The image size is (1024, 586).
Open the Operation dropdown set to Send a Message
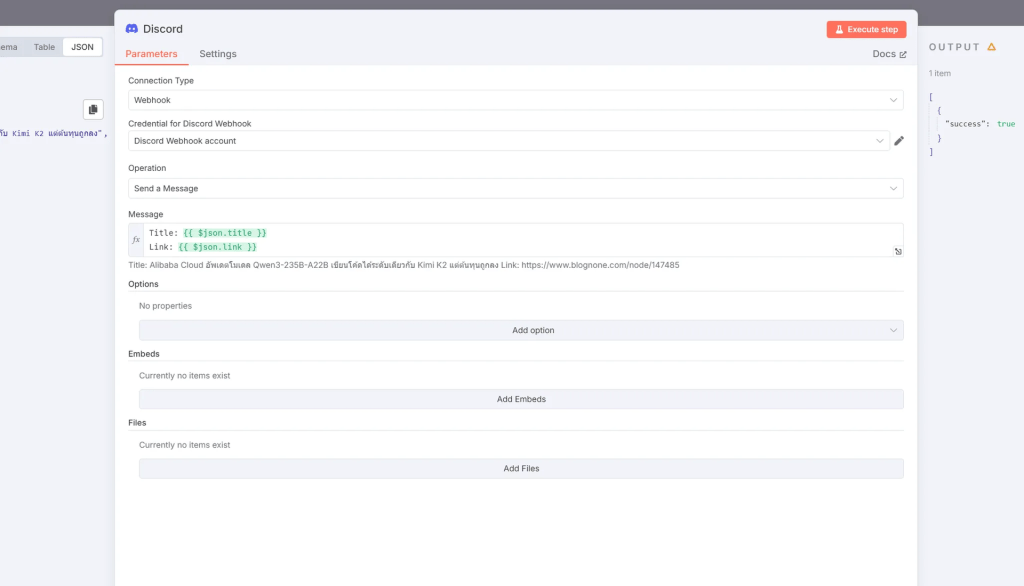click(x=515, y=188)
